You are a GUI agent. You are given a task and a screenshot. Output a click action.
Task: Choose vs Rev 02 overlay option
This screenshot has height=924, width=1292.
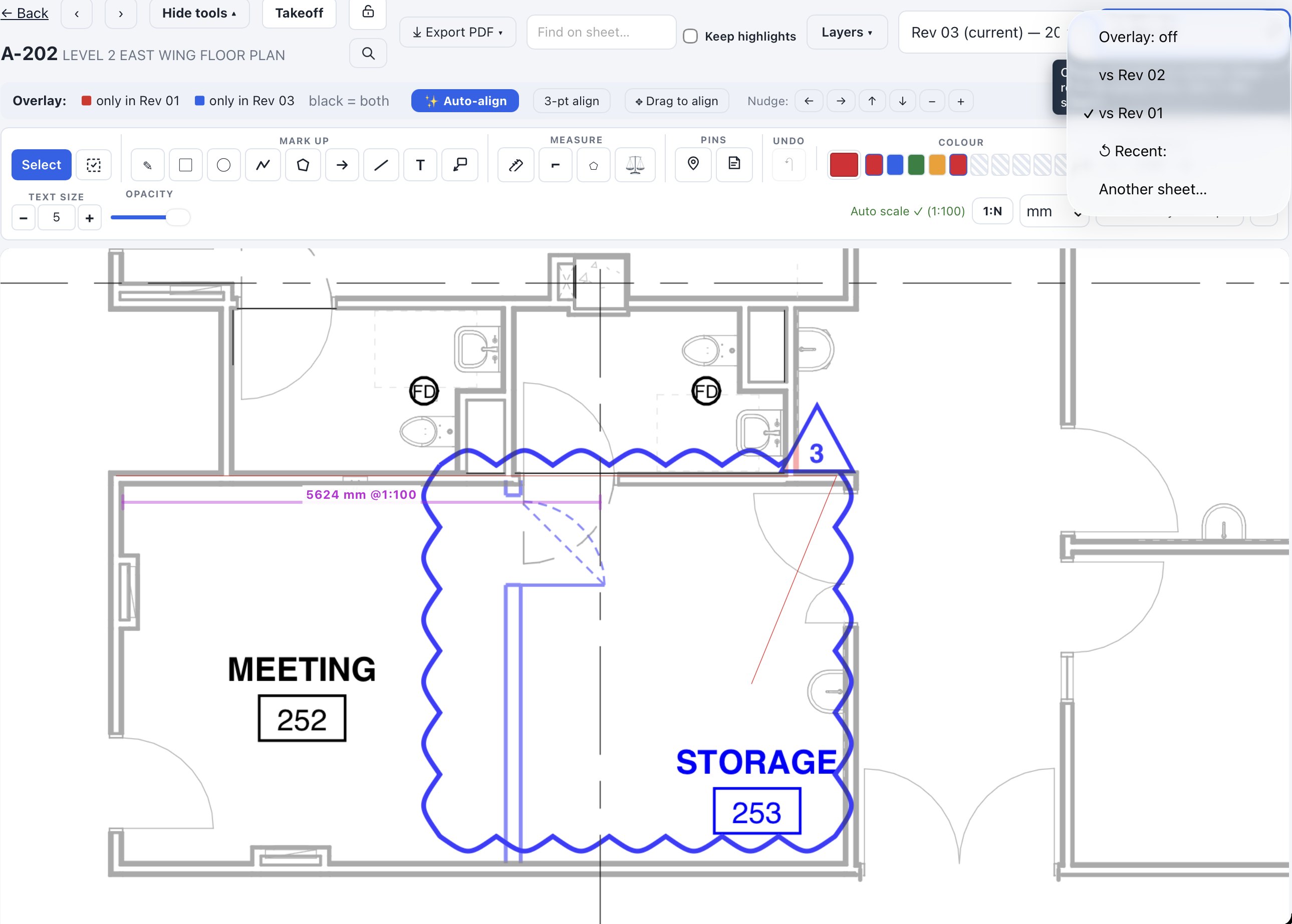[x=1178, y=75]
